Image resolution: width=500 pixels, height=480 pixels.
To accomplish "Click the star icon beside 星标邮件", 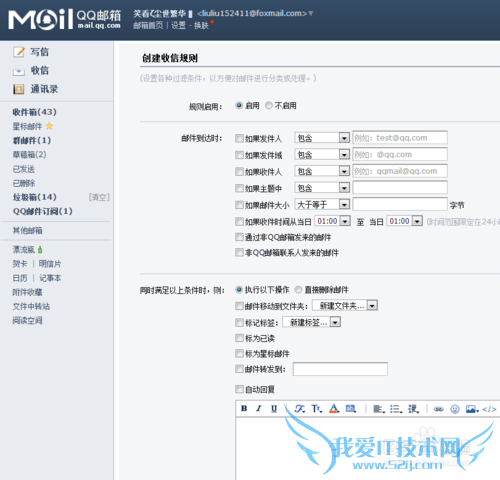I will point(49,126).
